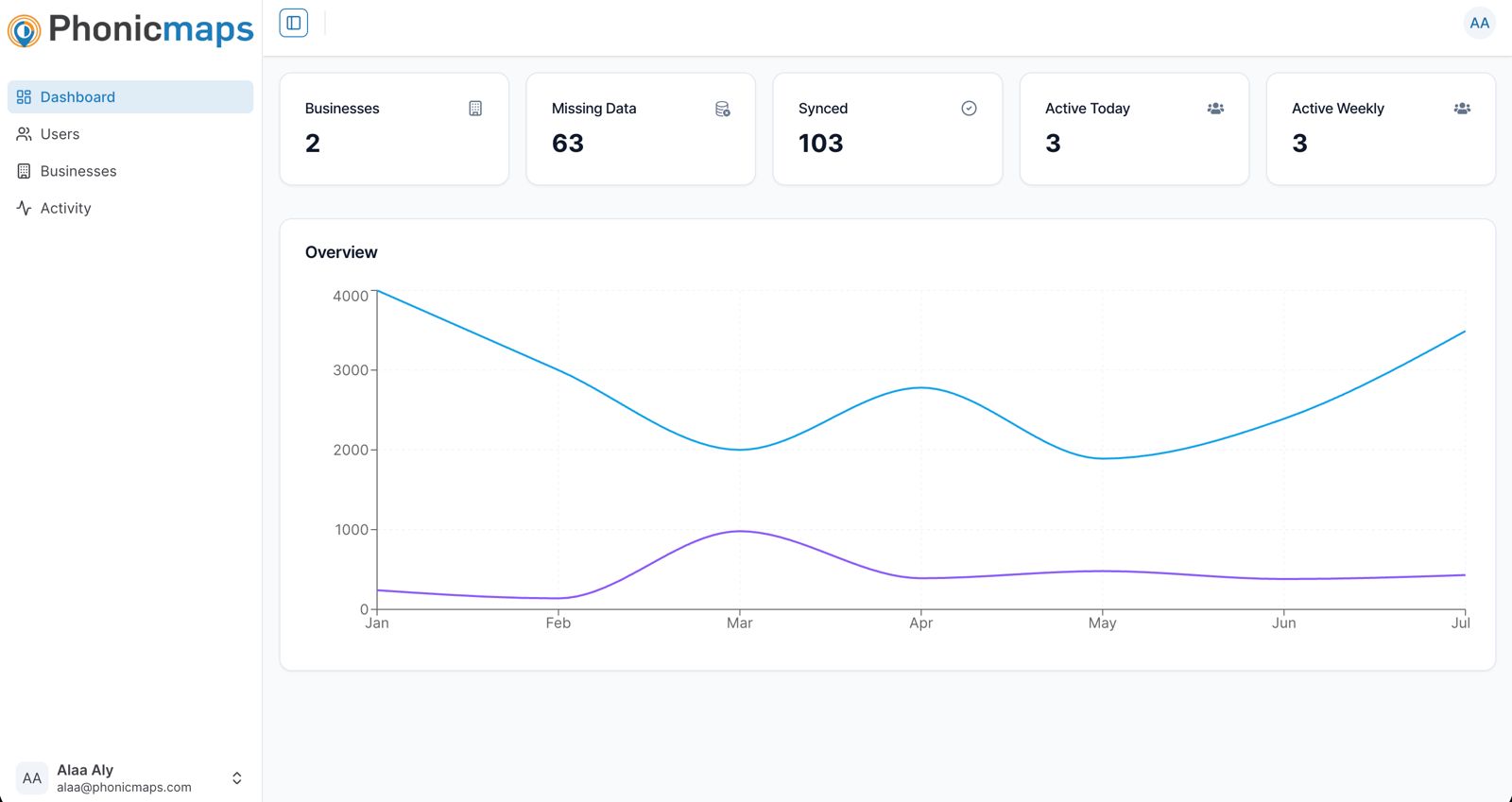Click the purple line peak at Mar
Screen dimensions: 1512x802
tap(740, 531)
